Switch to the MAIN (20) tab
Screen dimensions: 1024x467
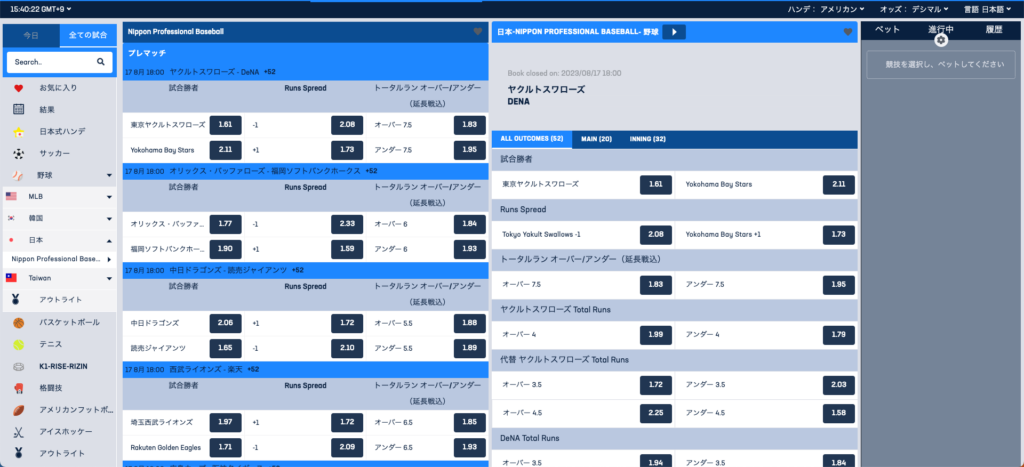tap(598, 139)
